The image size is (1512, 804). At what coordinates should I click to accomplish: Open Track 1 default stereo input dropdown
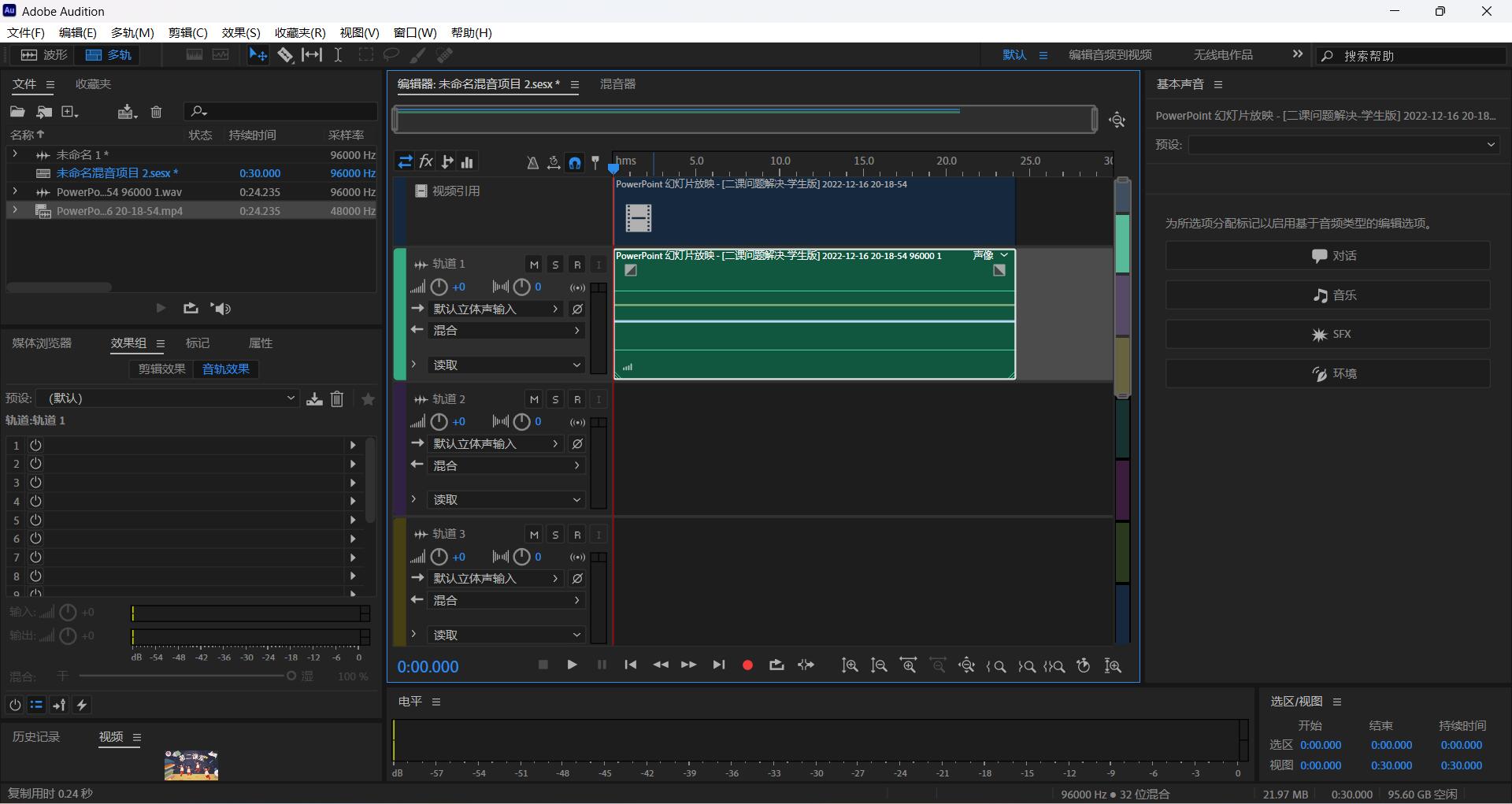[496, 309]
